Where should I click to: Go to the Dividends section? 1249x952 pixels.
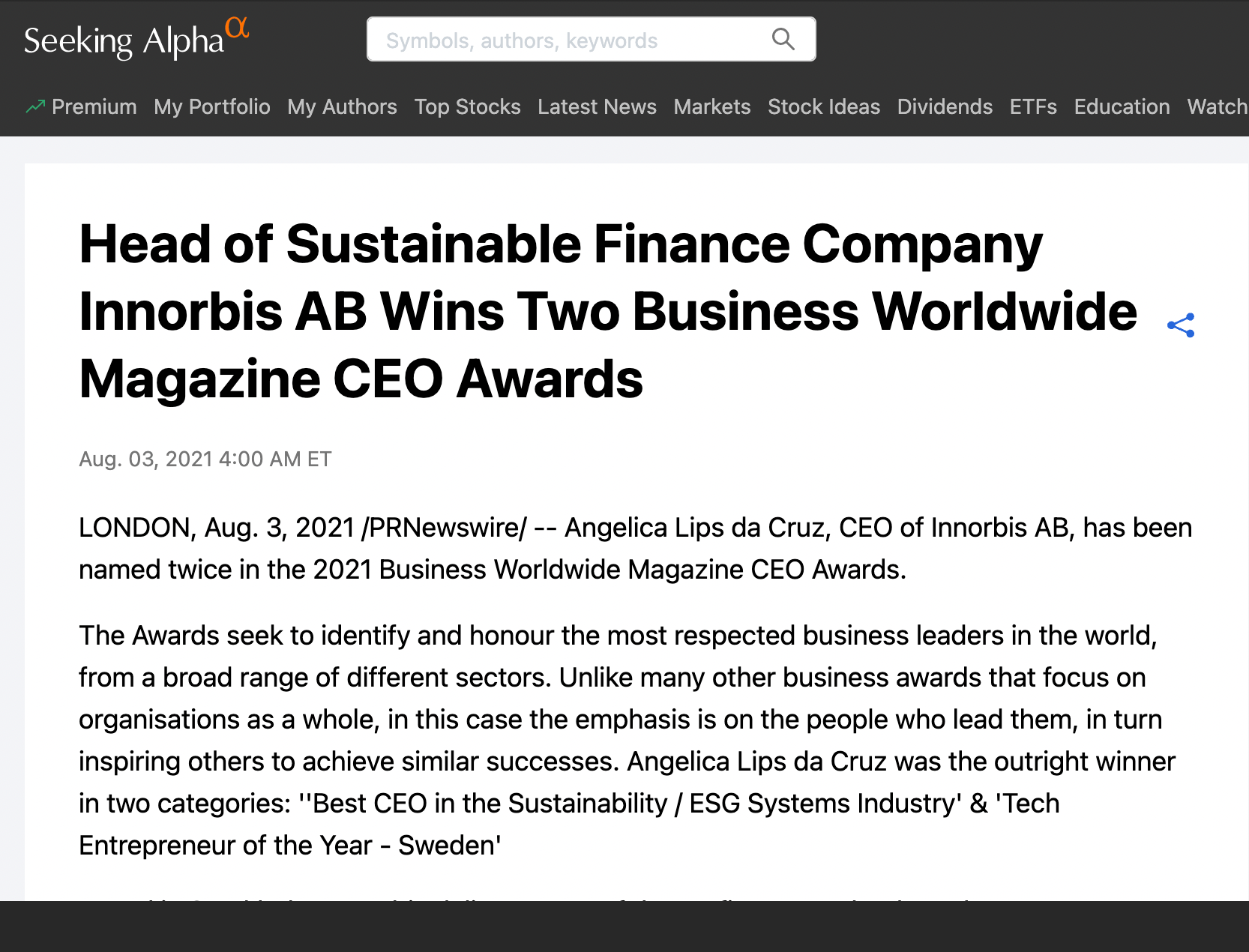944,106
